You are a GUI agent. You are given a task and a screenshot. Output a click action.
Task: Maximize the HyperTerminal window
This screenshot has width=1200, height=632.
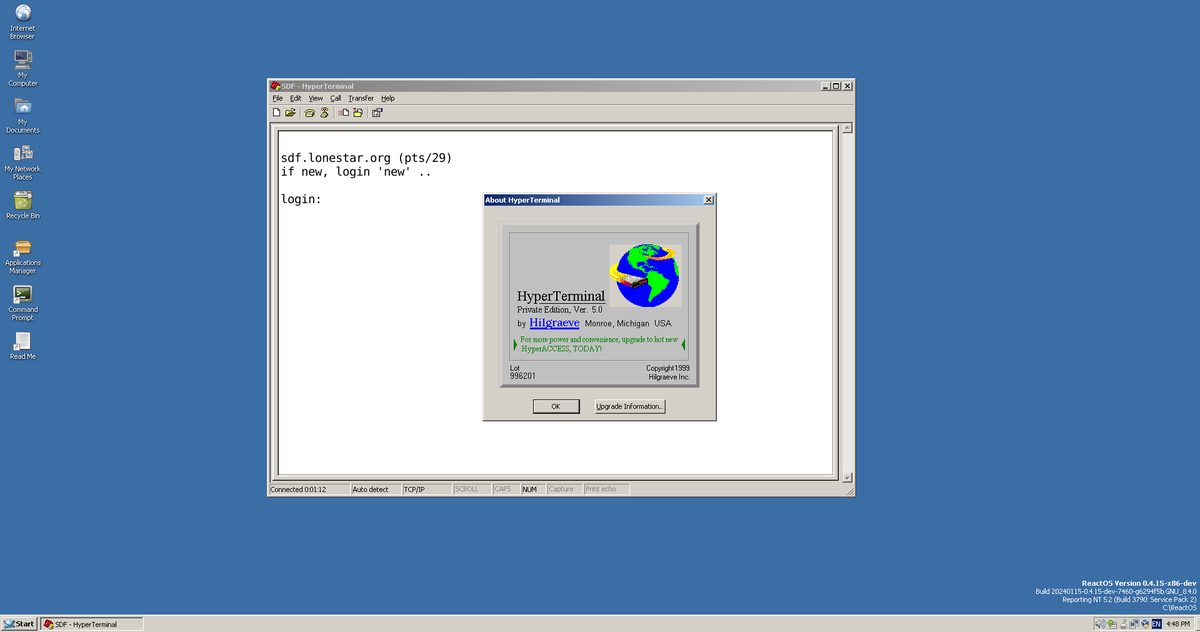click(x=836, y=86)
